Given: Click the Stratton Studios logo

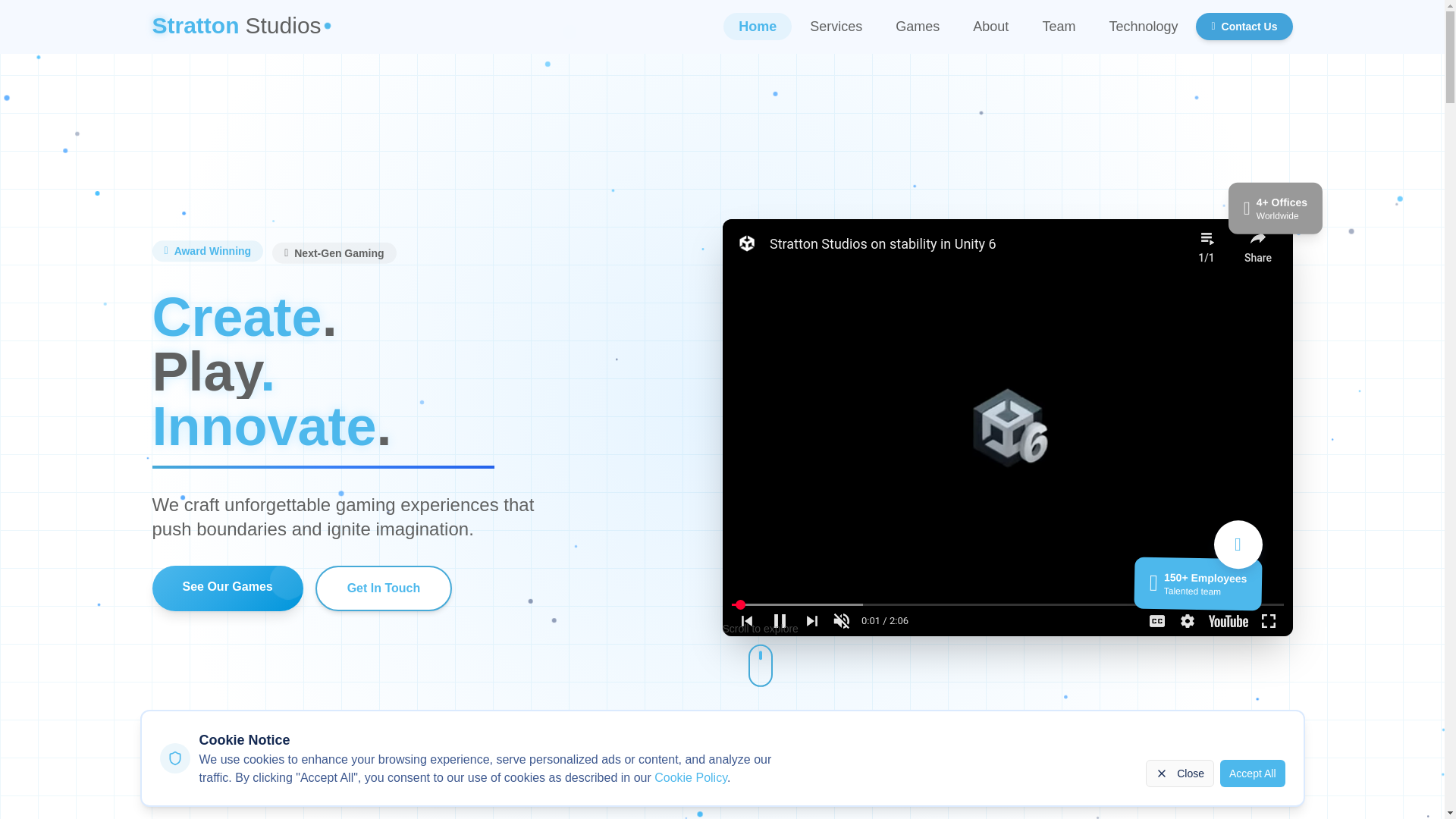Looking at the screenshot, I should [x=241, y=26].
